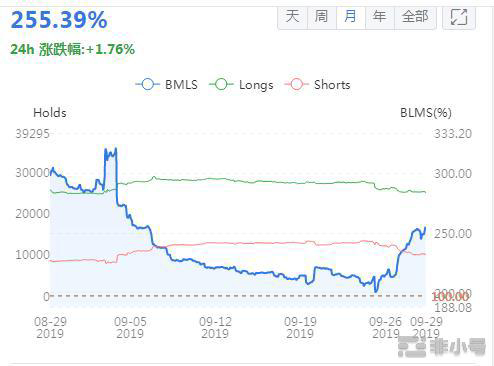Screen dimensions: 494x366
Task: Click the 10000 left axis label
Action: pyautogui.click(x=32, y=255)
